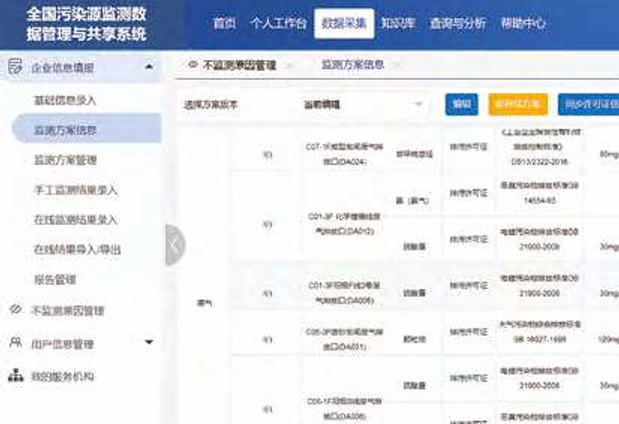This screenshot has height=424, width=619.
Task: Go to 首页 in the top navigation
Action: tap(226, 24)
